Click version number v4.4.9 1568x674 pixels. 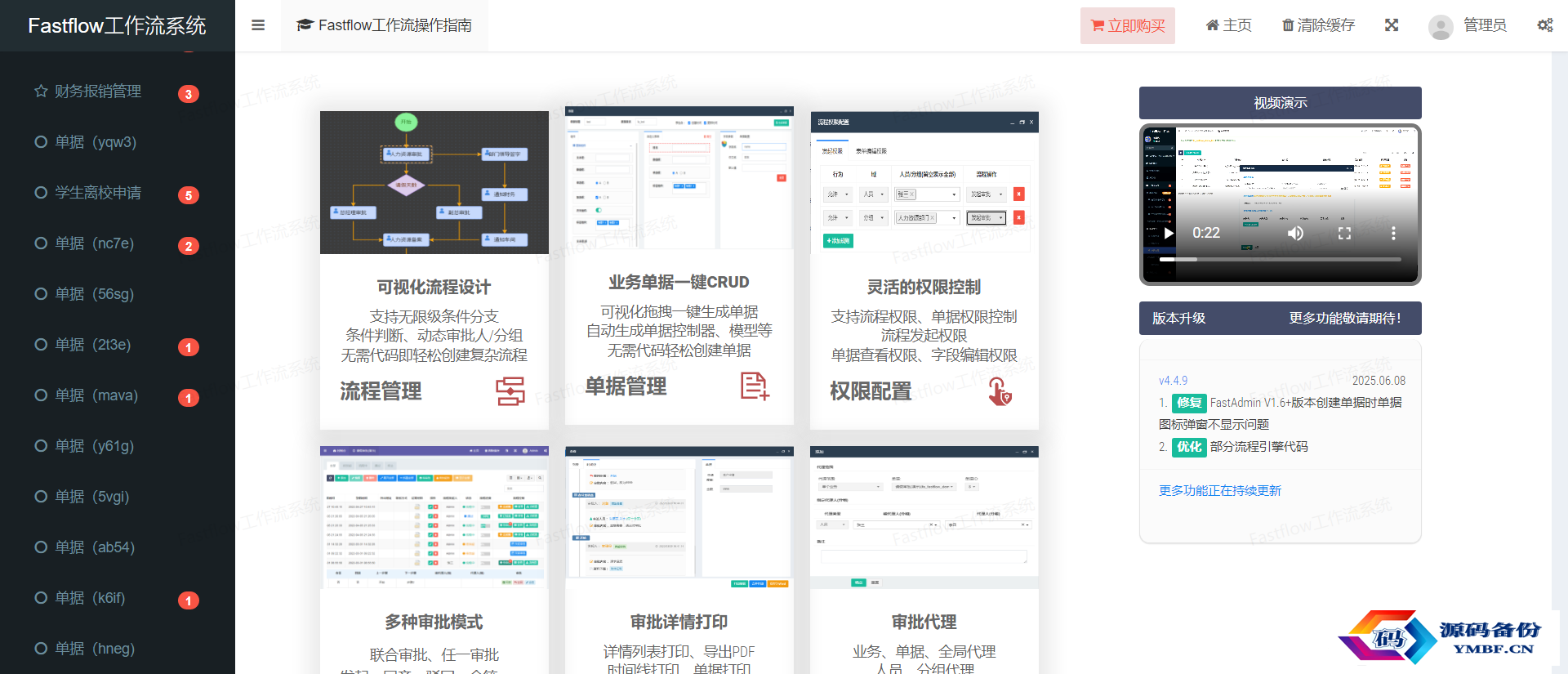(1174, 381)
